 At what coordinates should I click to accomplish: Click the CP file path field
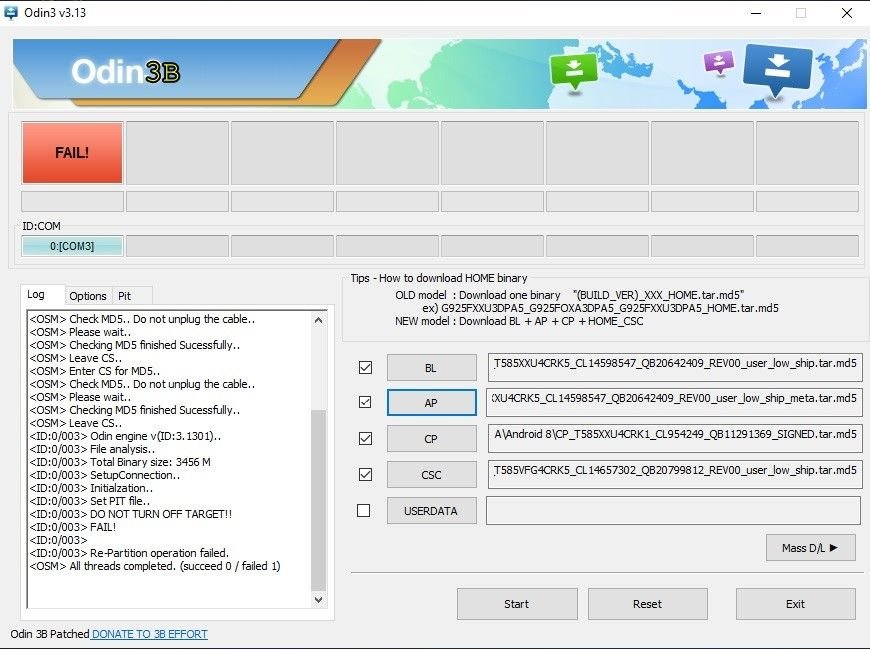click(675, 439)
